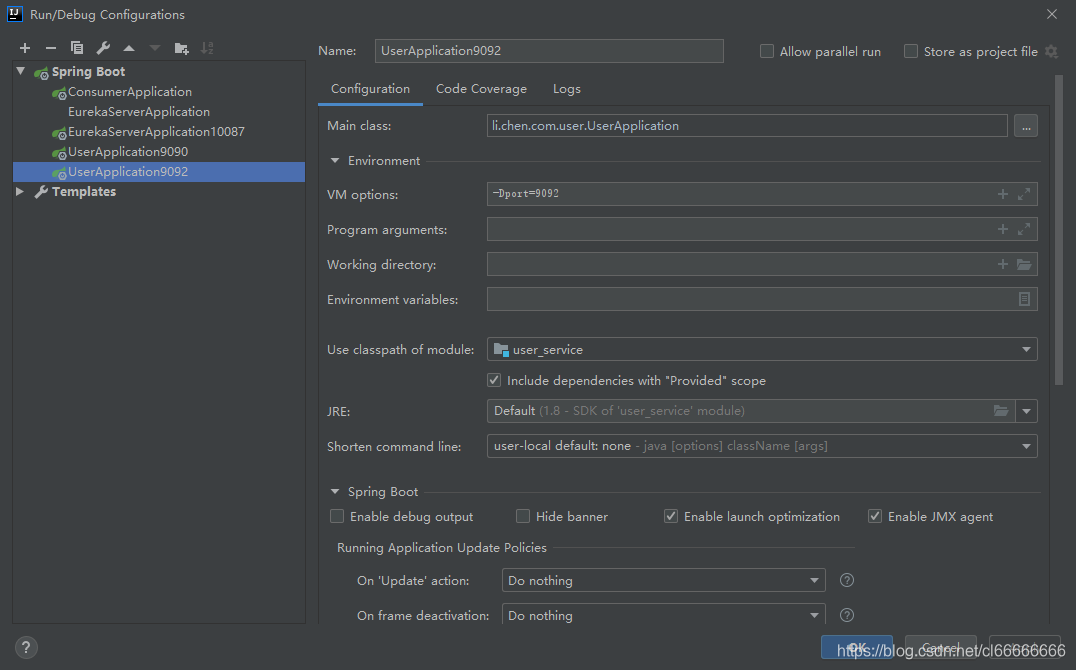Browse for the main class with the ellipsis button
Viewport: 1076px width, 670px height.
point(1026,126)
